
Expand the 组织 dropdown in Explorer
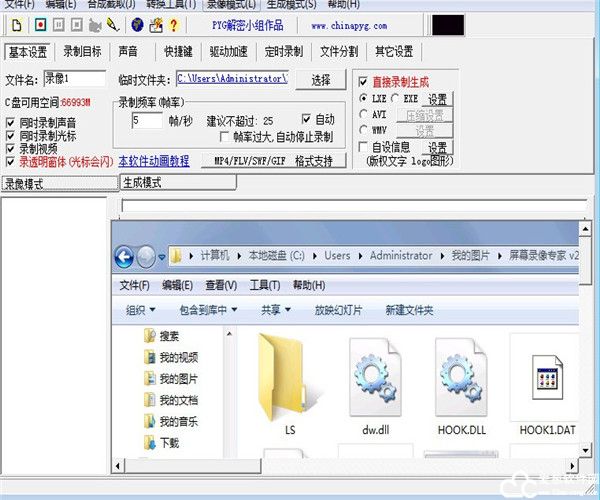(x=141, y=310)
